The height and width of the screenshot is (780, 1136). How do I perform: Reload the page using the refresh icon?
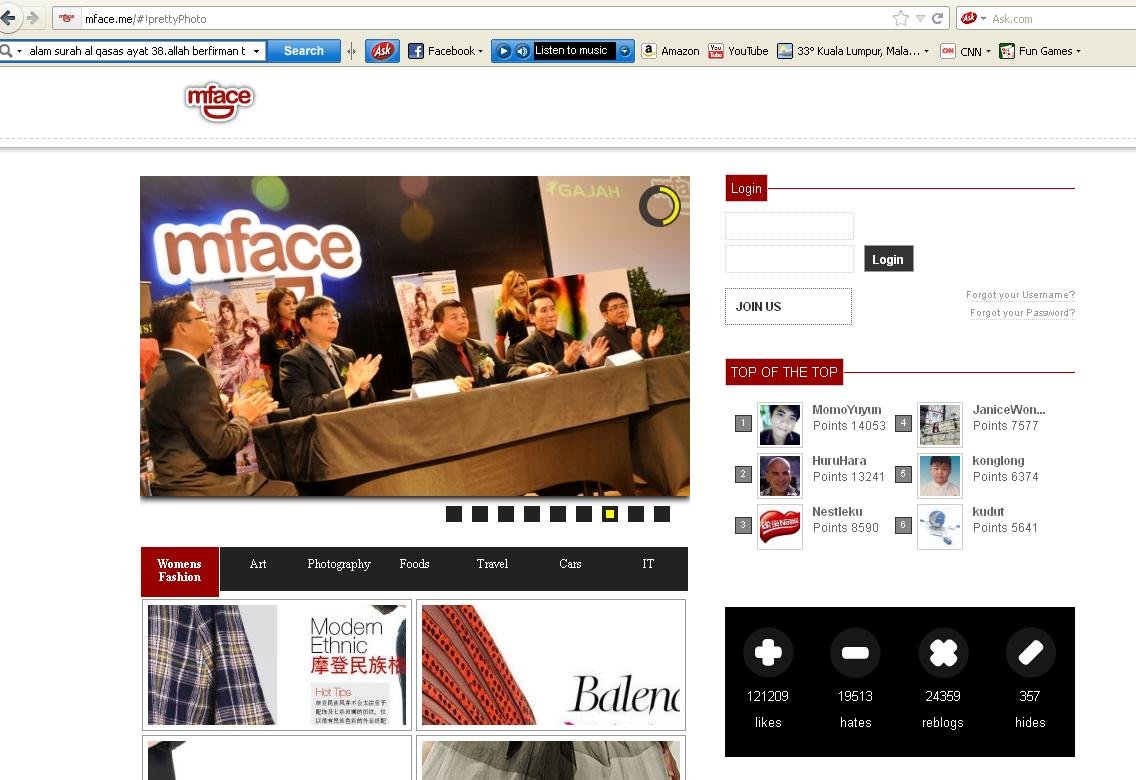938,18
